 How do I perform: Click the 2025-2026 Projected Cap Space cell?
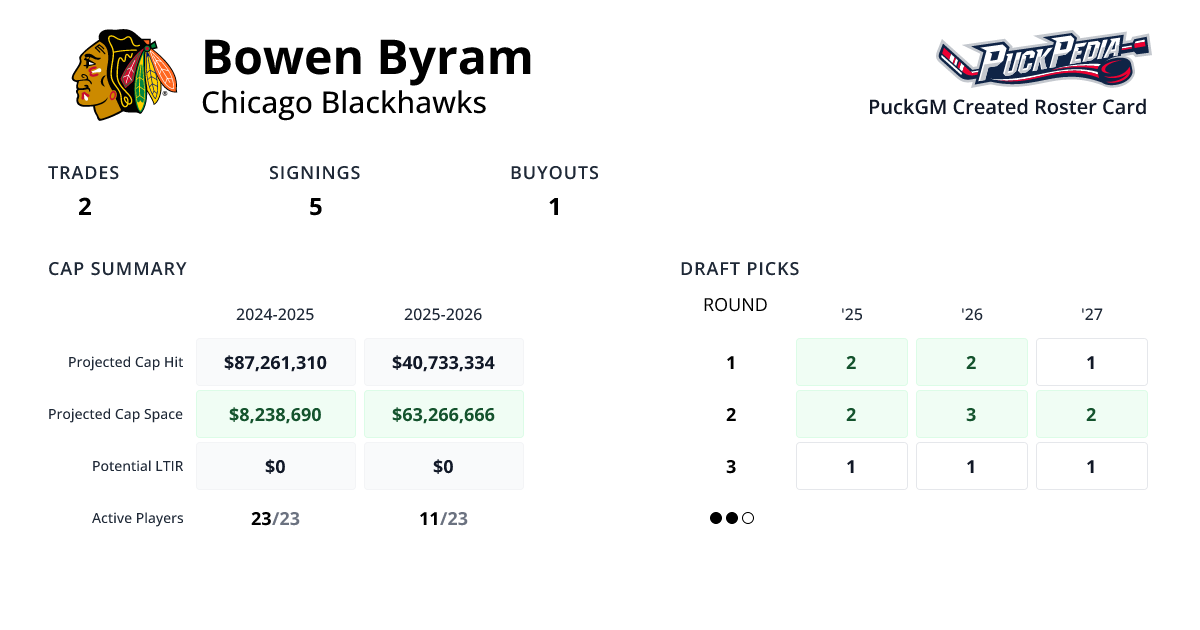tap(443, 414)
